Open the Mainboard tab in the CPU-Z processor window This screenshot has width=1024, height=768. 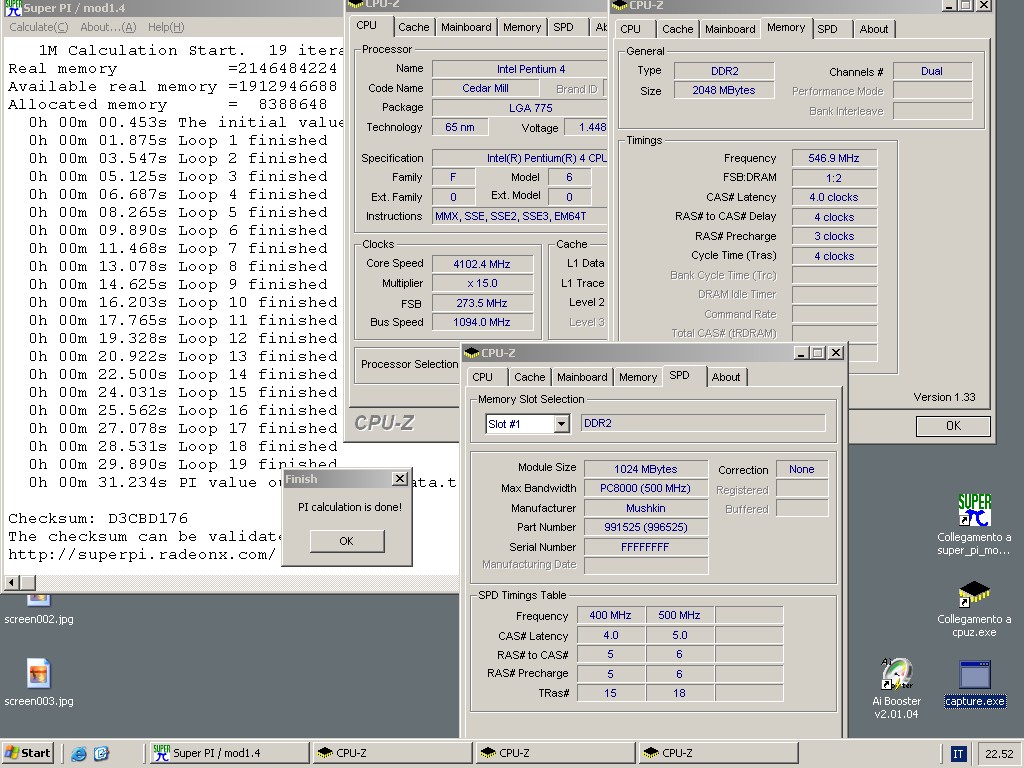(466, 27)
